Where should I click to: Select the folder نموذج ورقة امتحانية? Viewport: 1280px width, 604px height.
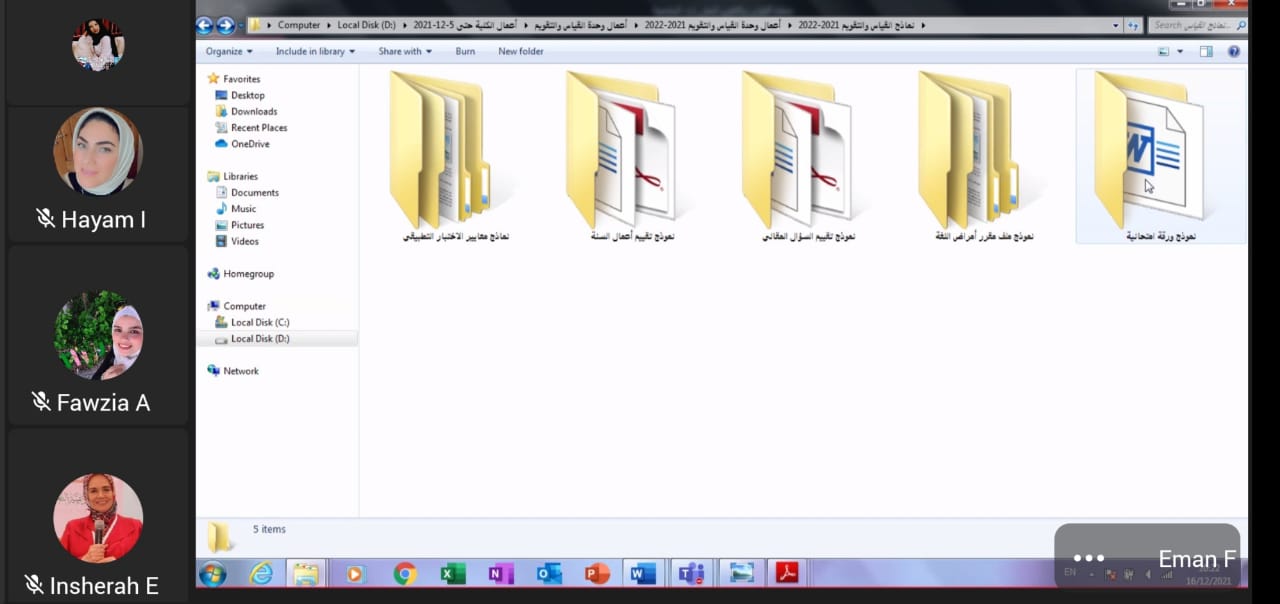[x=1160, y=156]
